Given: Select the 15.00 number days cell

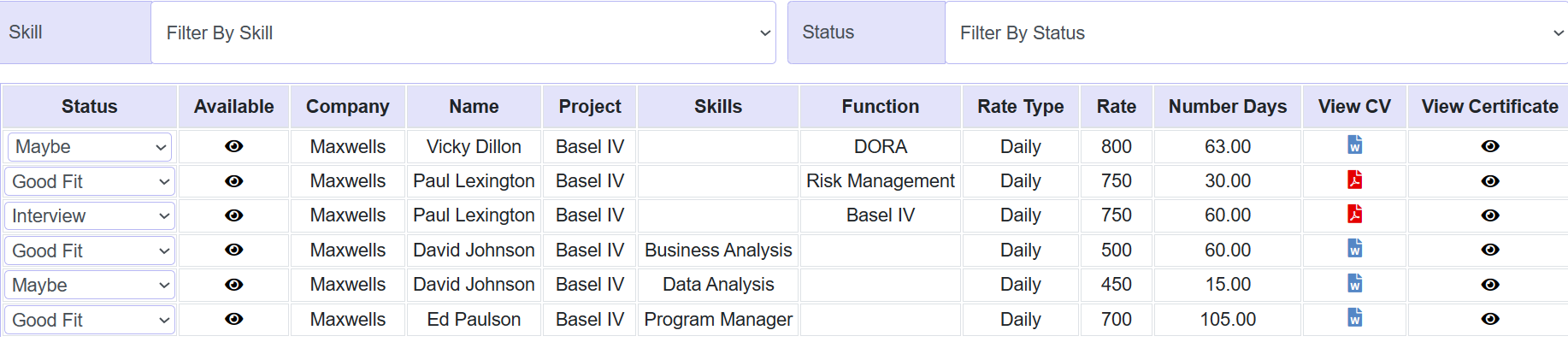Looking at the screenshot, I should (1228, 285).
